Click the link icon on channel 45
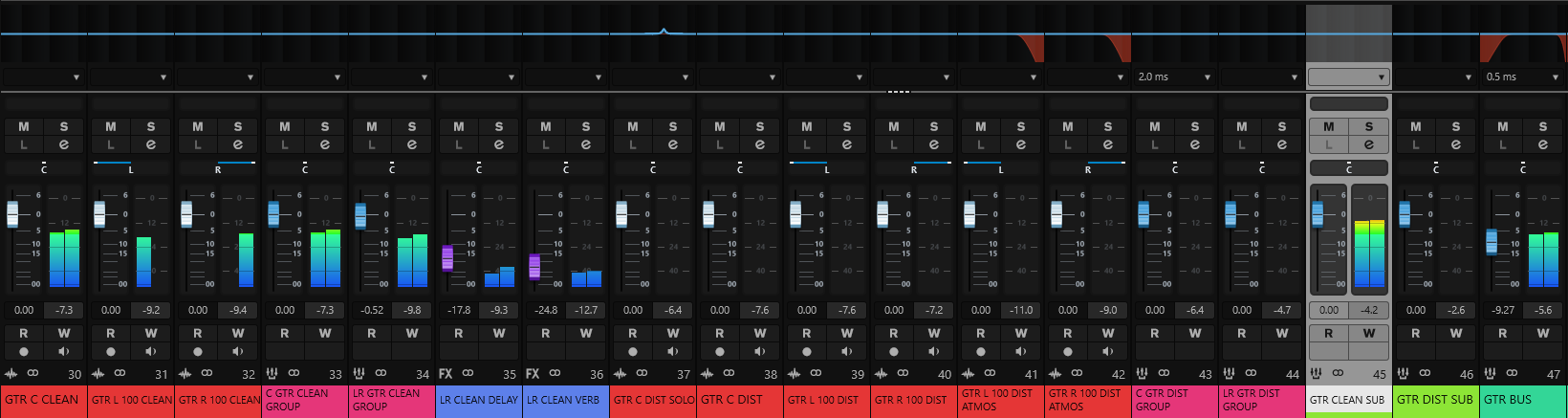This screenshot has height=418, width=1568. click(x=1338, y=373)
